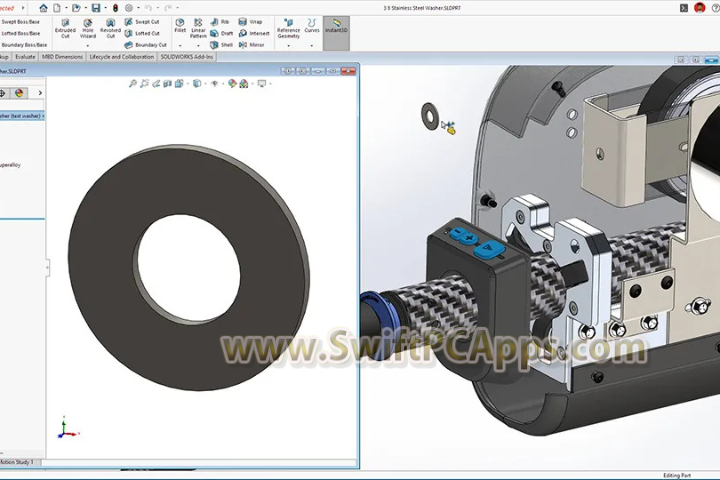Image resolution: width=720 pixels, height=480 pixels.
Task: Toggle the Instant3D button
Action: (x=337, y=27)
